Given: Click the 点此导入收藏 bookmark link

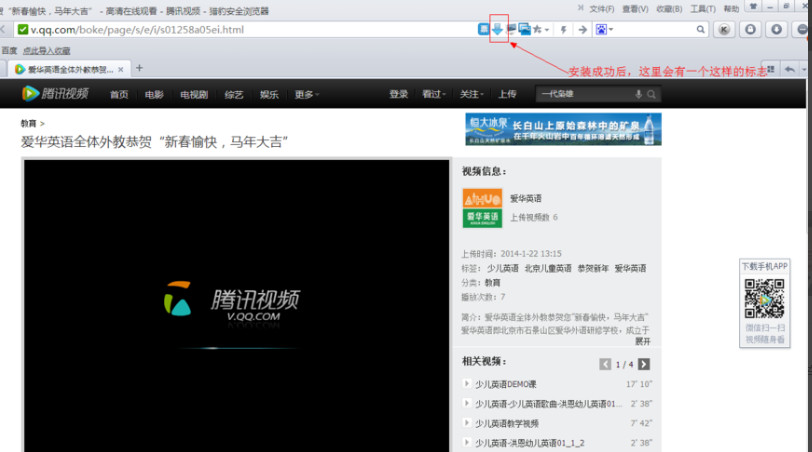Looking at the screenshot, I should click(x=48, y=49).
